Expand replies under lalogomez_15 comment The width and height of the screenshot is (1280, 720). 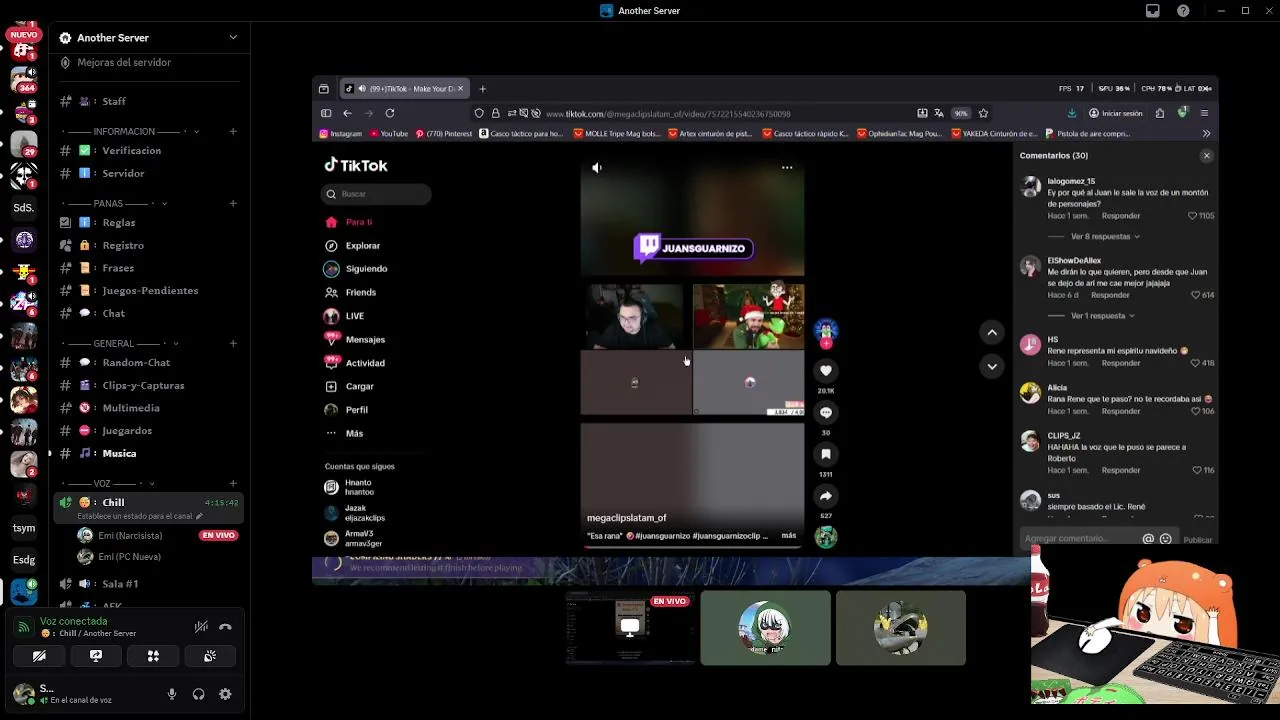(1105, 236)
